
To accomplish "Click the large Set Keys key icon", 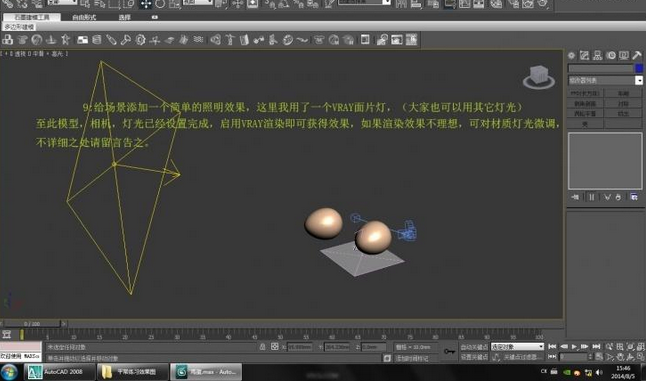I will [x=449, y=351].
